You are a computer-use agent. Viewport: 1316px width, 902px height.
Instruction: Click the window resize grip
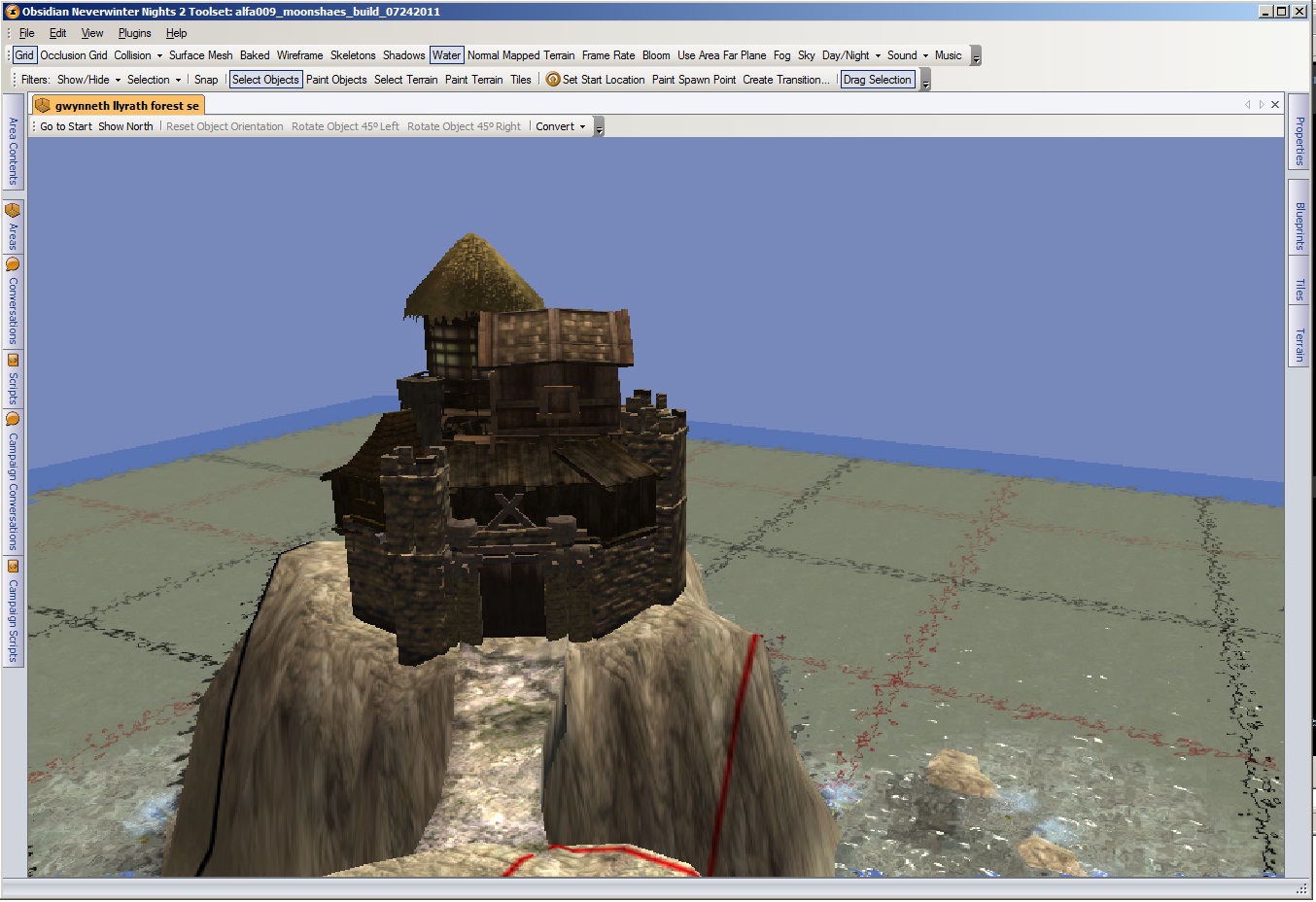point(1302,888)
